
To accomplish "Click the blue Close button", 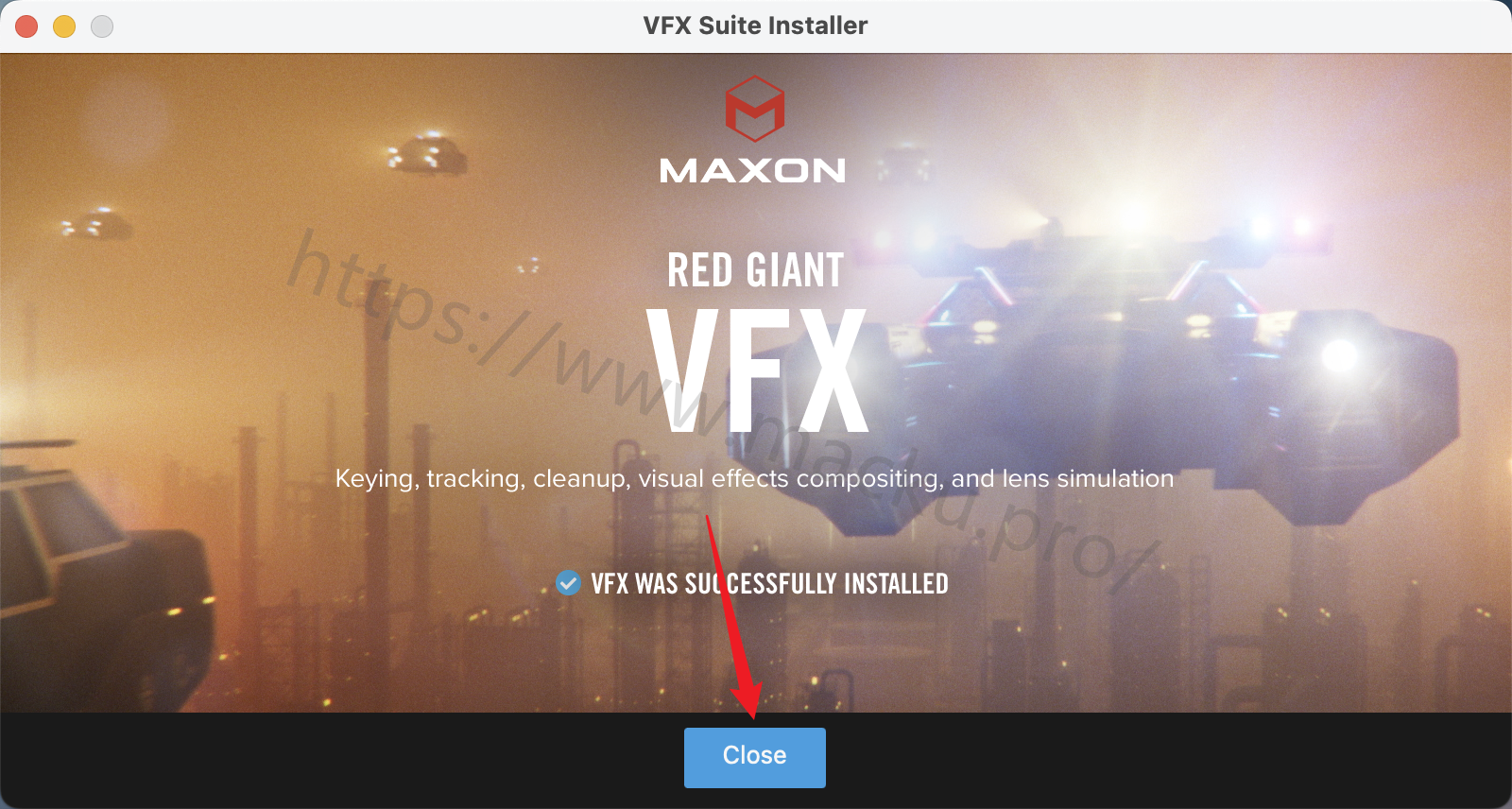I will [x=754, y=757].
